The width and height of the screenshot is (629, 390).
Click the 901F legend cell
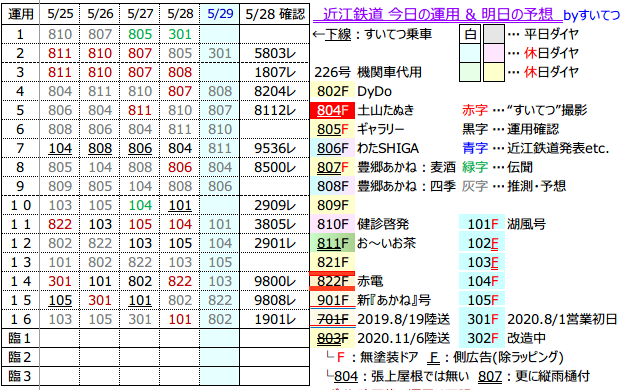point(333,300)
